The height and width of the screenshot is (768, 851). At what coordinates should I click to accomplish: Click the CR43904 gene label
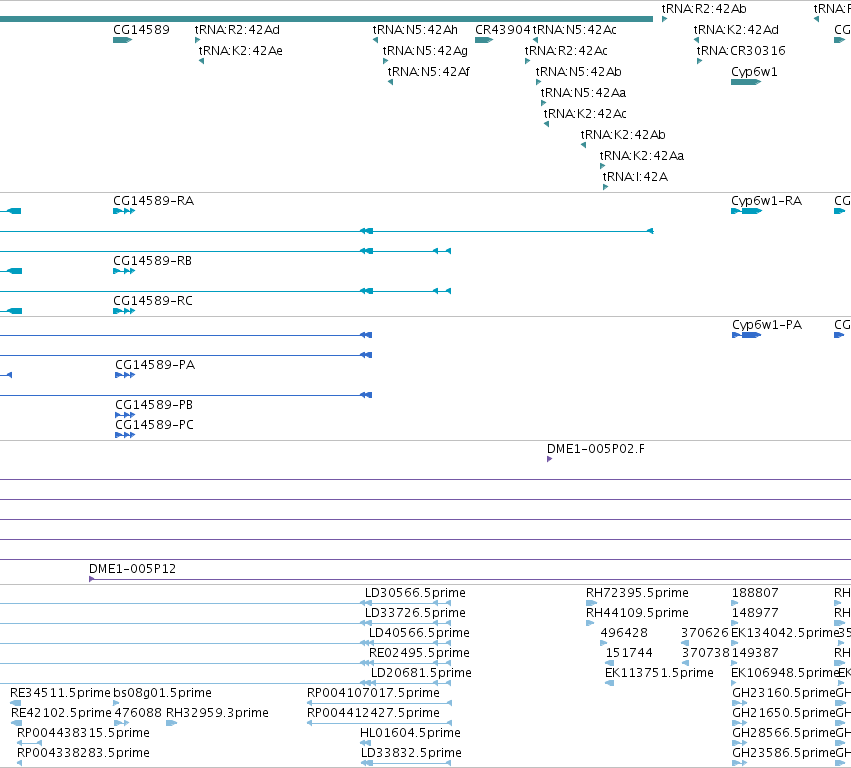coord(503,30)
